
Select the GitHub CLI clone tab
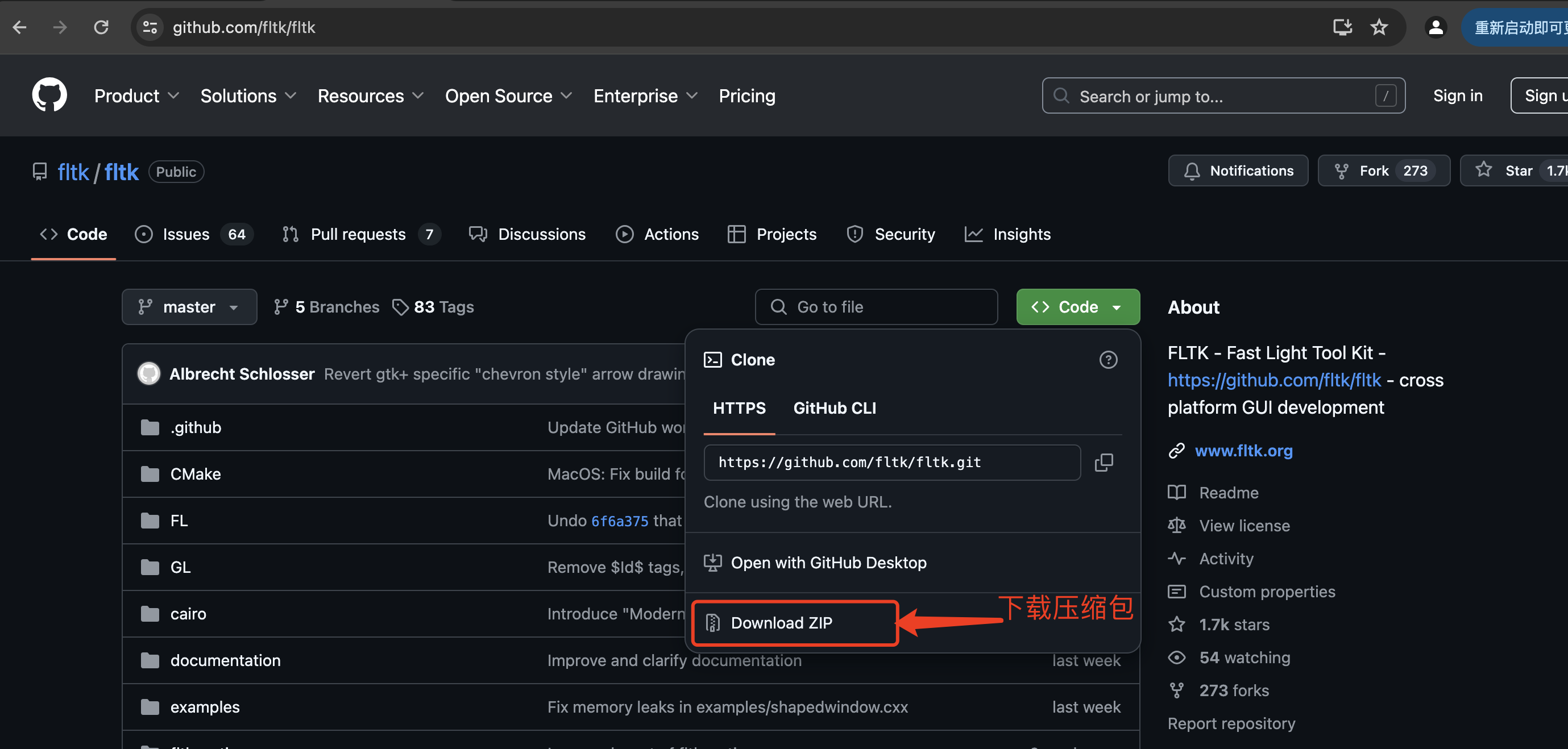(x=835, y=408)
